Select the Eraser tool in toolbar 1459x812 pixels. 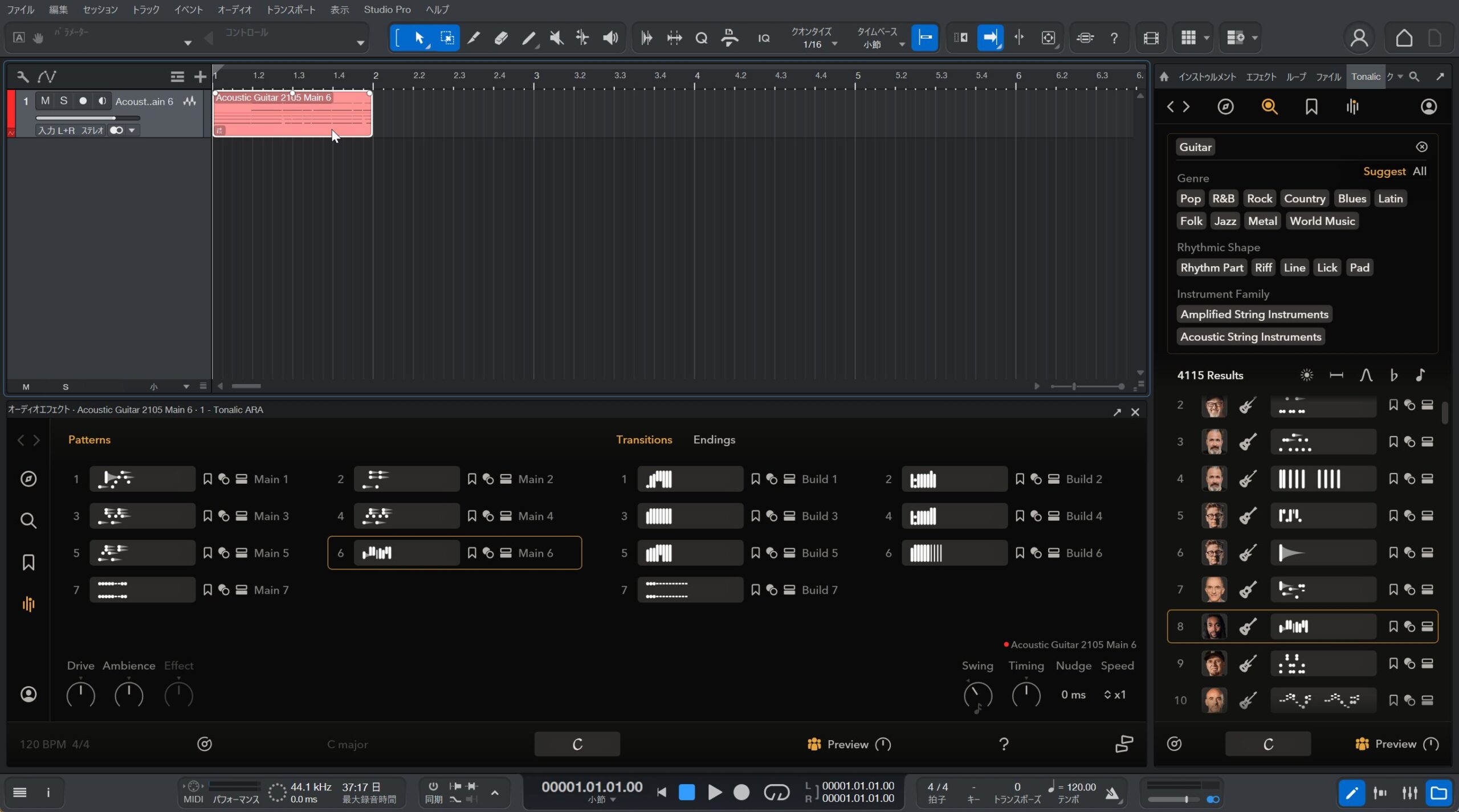coord(501,38)
